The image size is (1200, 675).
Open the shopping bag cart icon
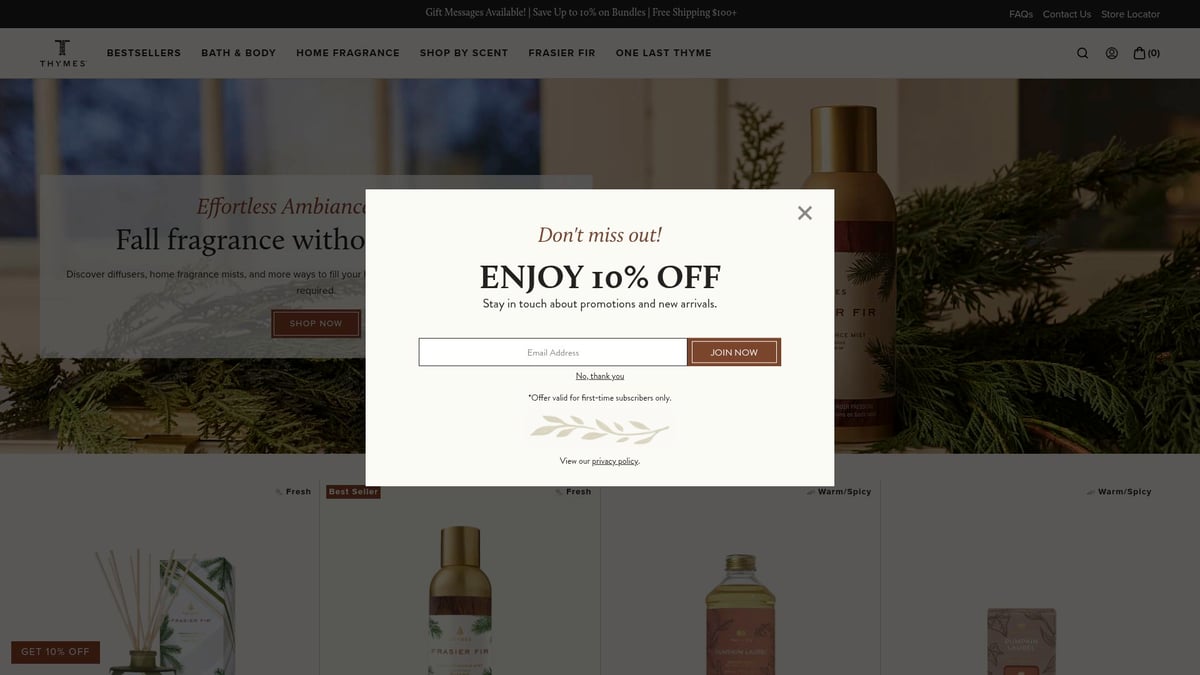coord(1146,53)
